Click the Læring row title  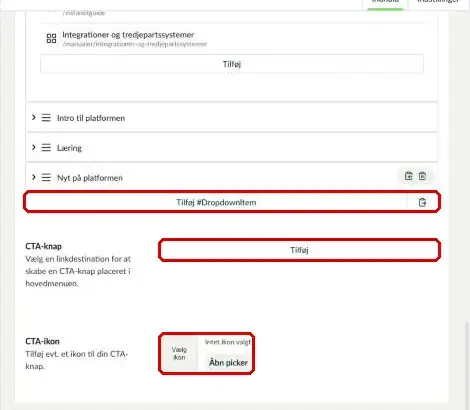69,148
